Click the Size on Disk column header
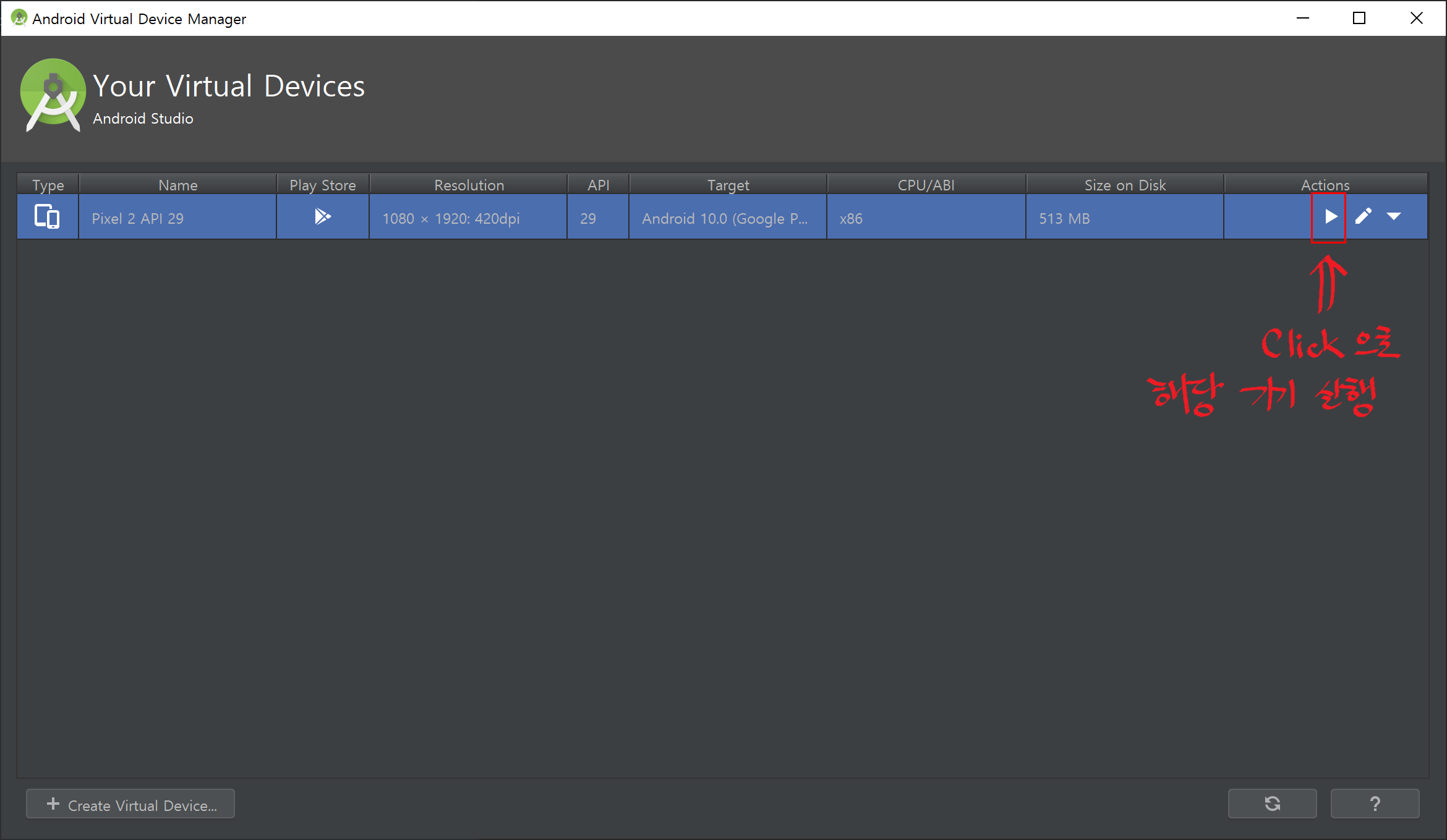1447x840 pixels. (x=1124, y=185)
